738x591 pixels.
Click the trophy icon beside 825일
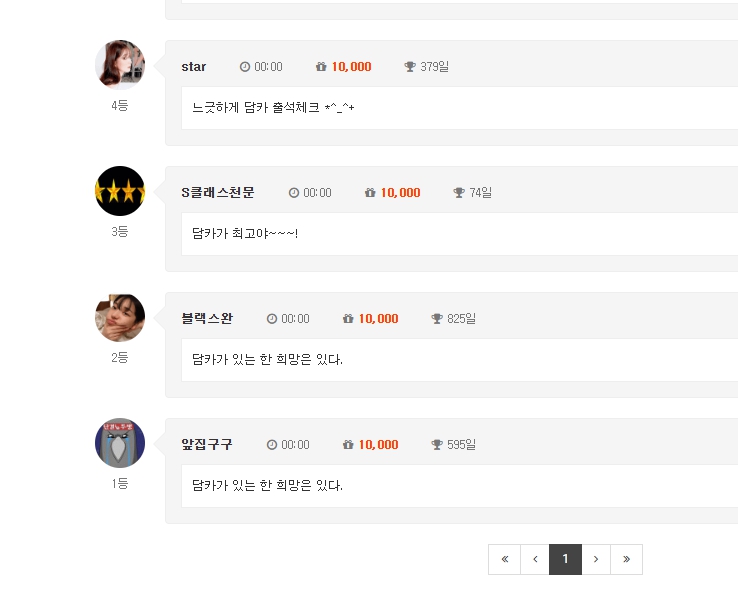pos(437,319)
